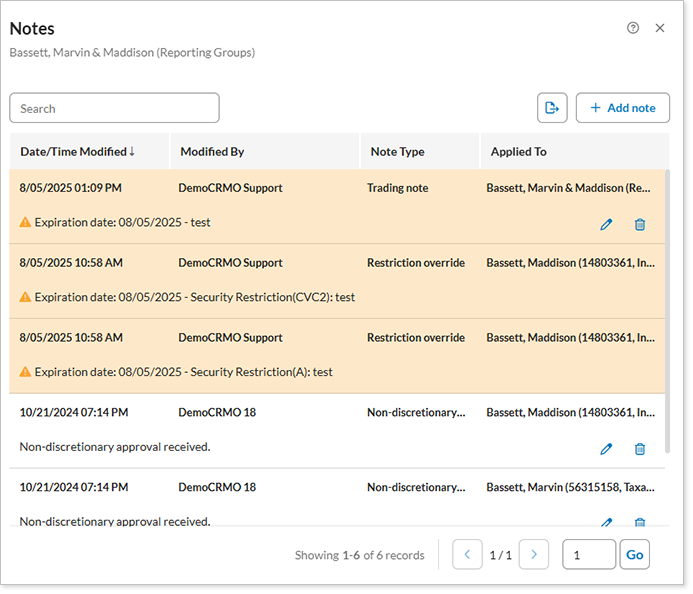
Task: Click the help question mark icon
Action: tap(633, 28)
